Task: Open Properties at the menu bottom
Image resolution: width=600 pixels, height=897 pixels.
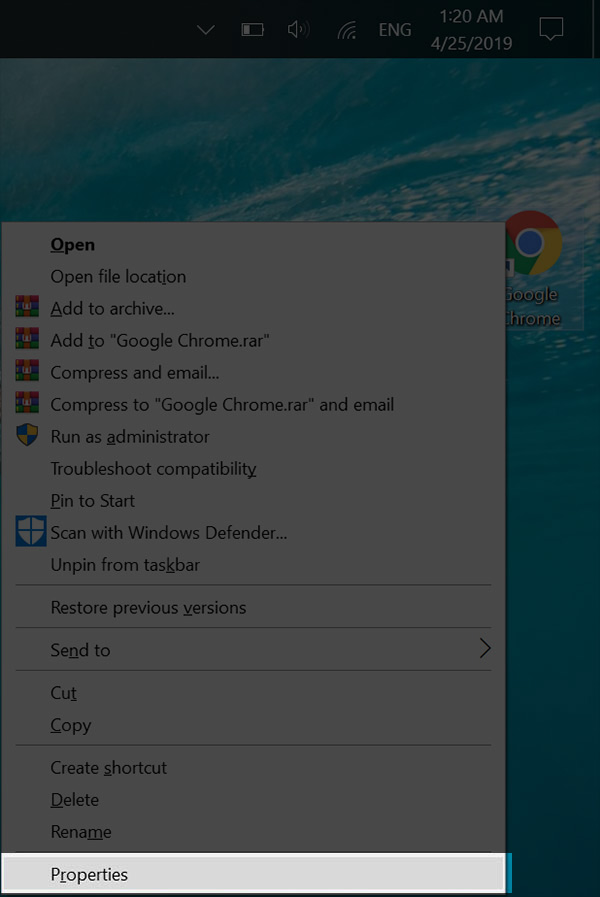Action: click(x=253, y=874)
